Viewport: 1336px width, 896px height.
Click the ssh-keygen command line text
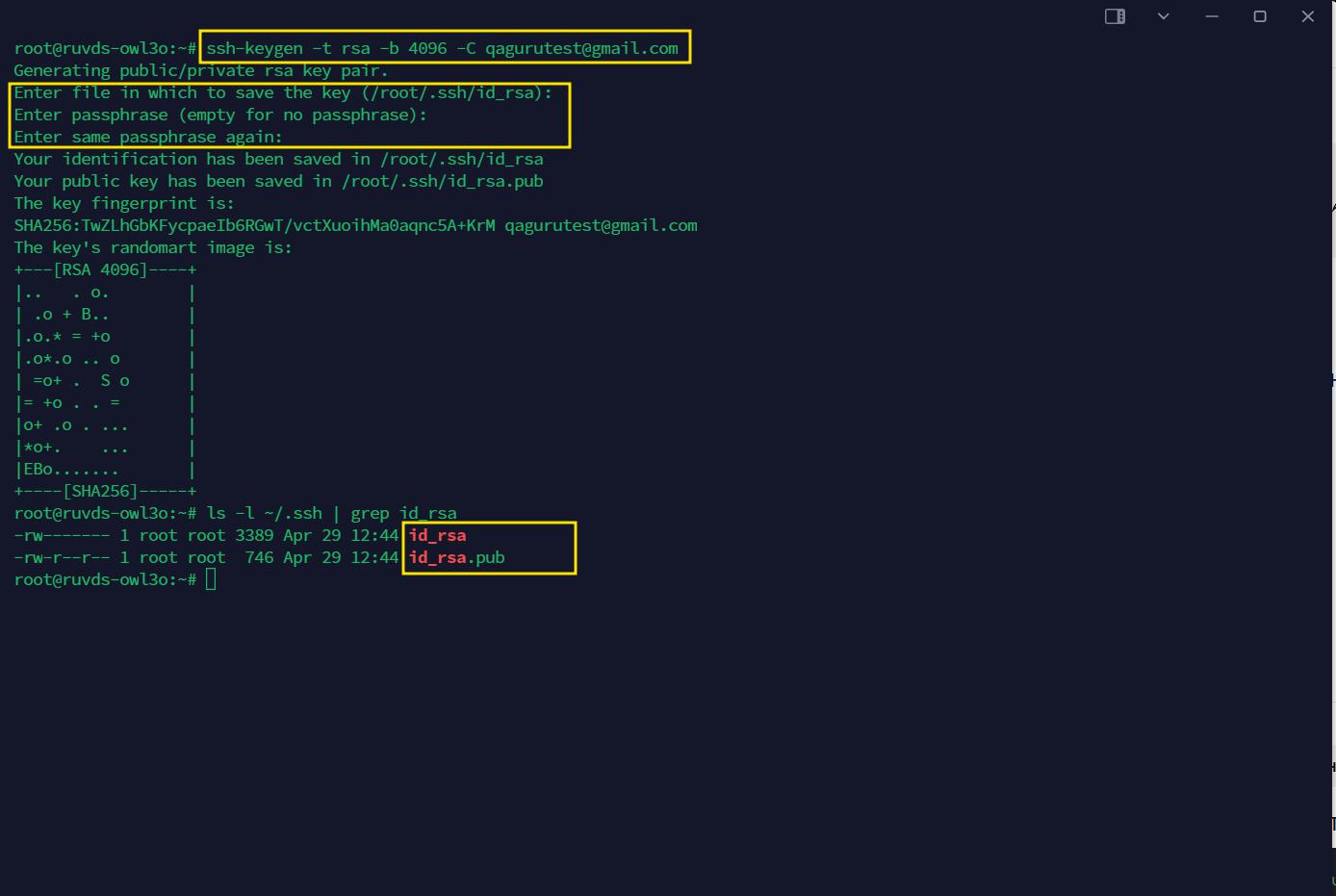(442, 48)
